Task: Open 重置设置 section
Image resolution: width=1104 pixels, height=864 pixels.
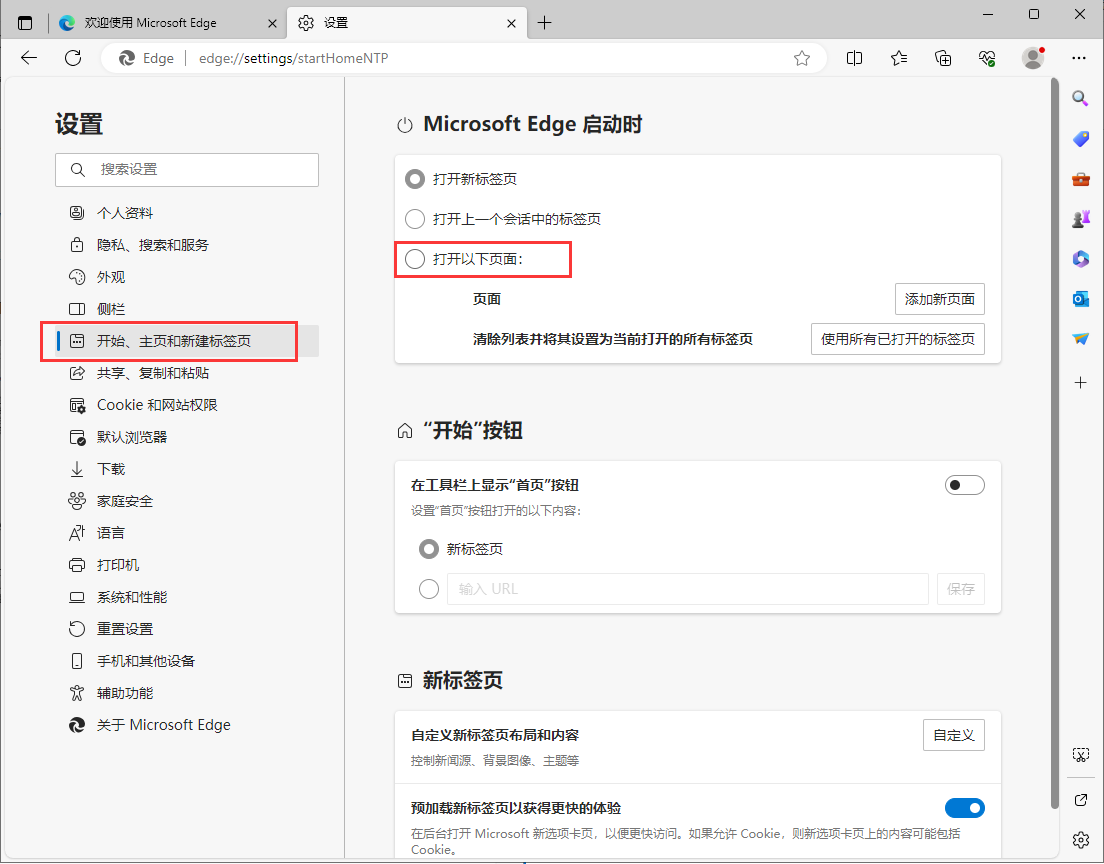Action: click(187, 629)
